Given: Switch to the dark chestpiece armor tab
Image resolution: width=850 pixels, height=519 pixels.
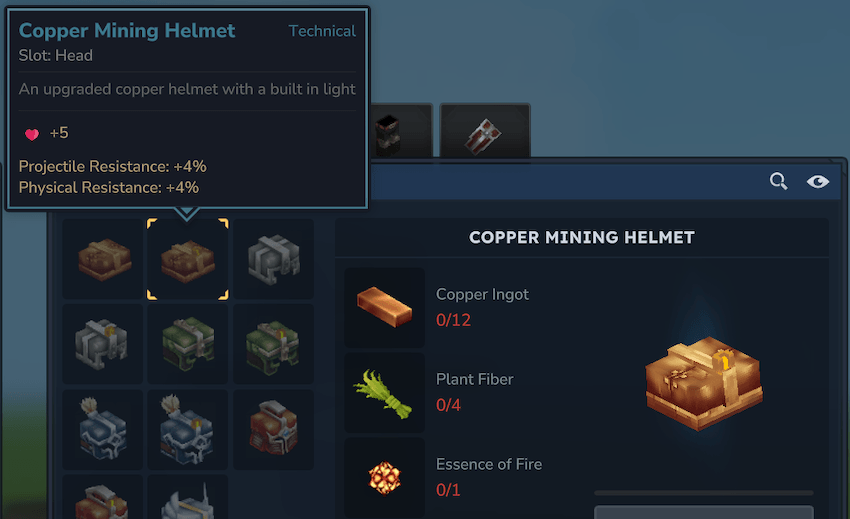Looking at the screenshot, I should point(400,132).
